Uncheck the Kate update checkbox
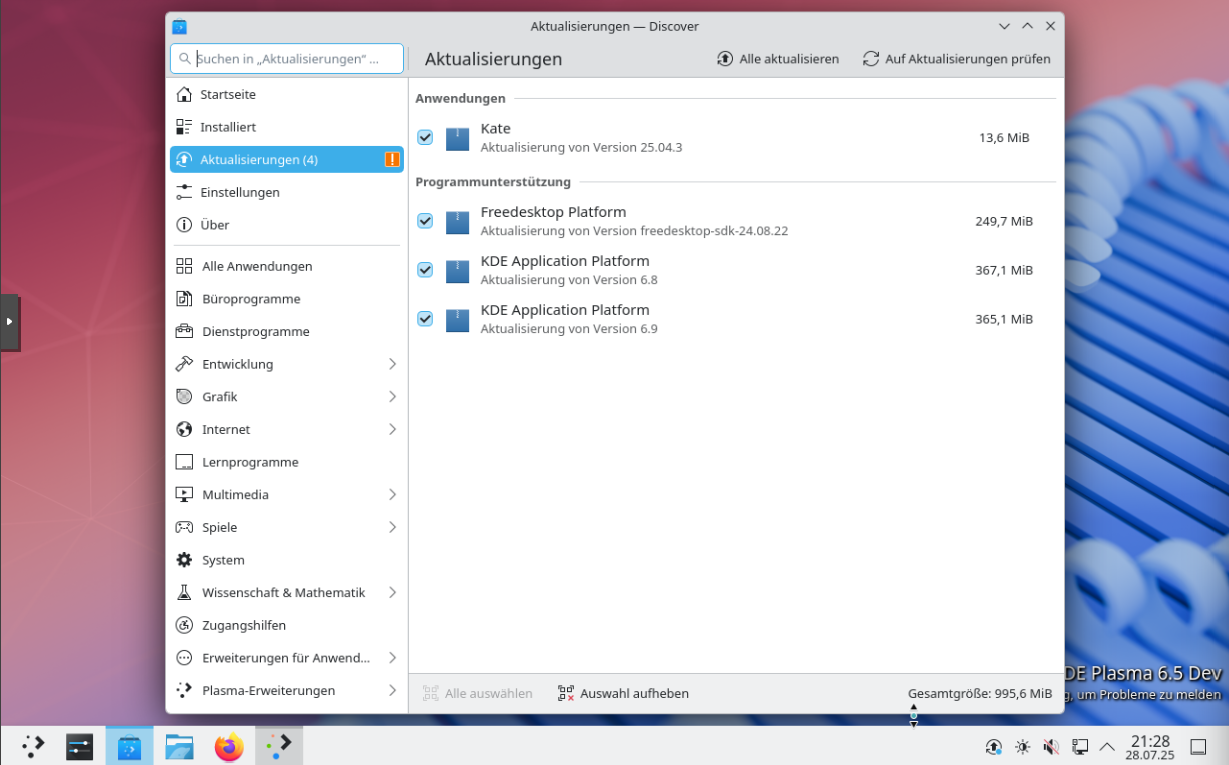 coord(425,138)
